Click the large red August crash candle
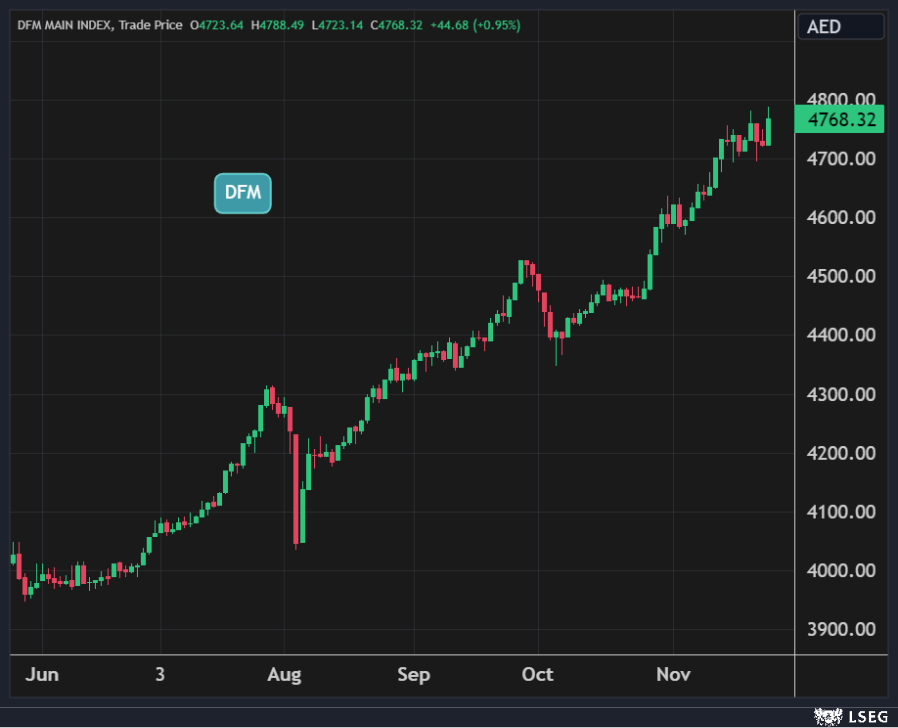 296,489
